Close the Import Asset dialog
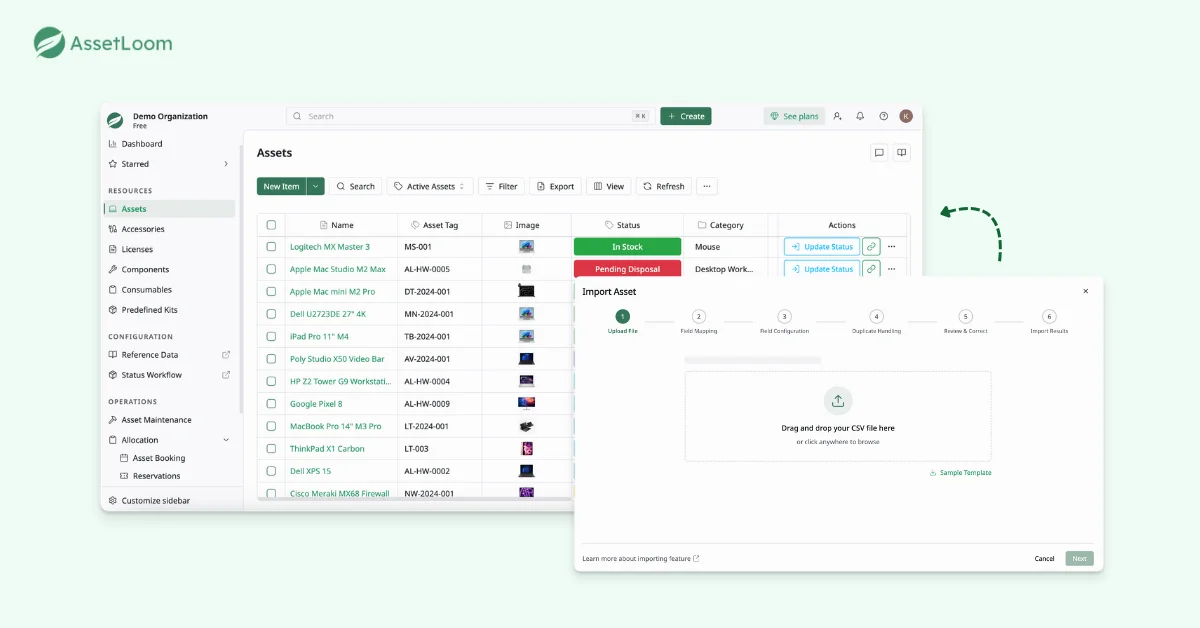Viewport: 1200px width, 628px height. [x=1086, y=291]
